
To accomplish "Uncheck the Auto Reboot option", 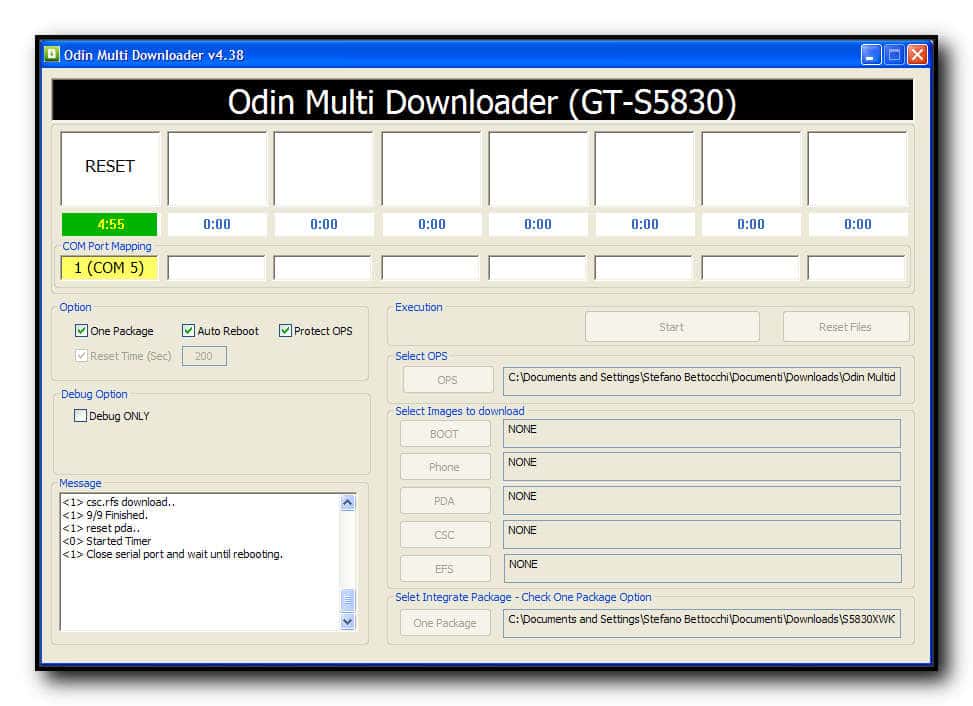I will pos(188,331).
